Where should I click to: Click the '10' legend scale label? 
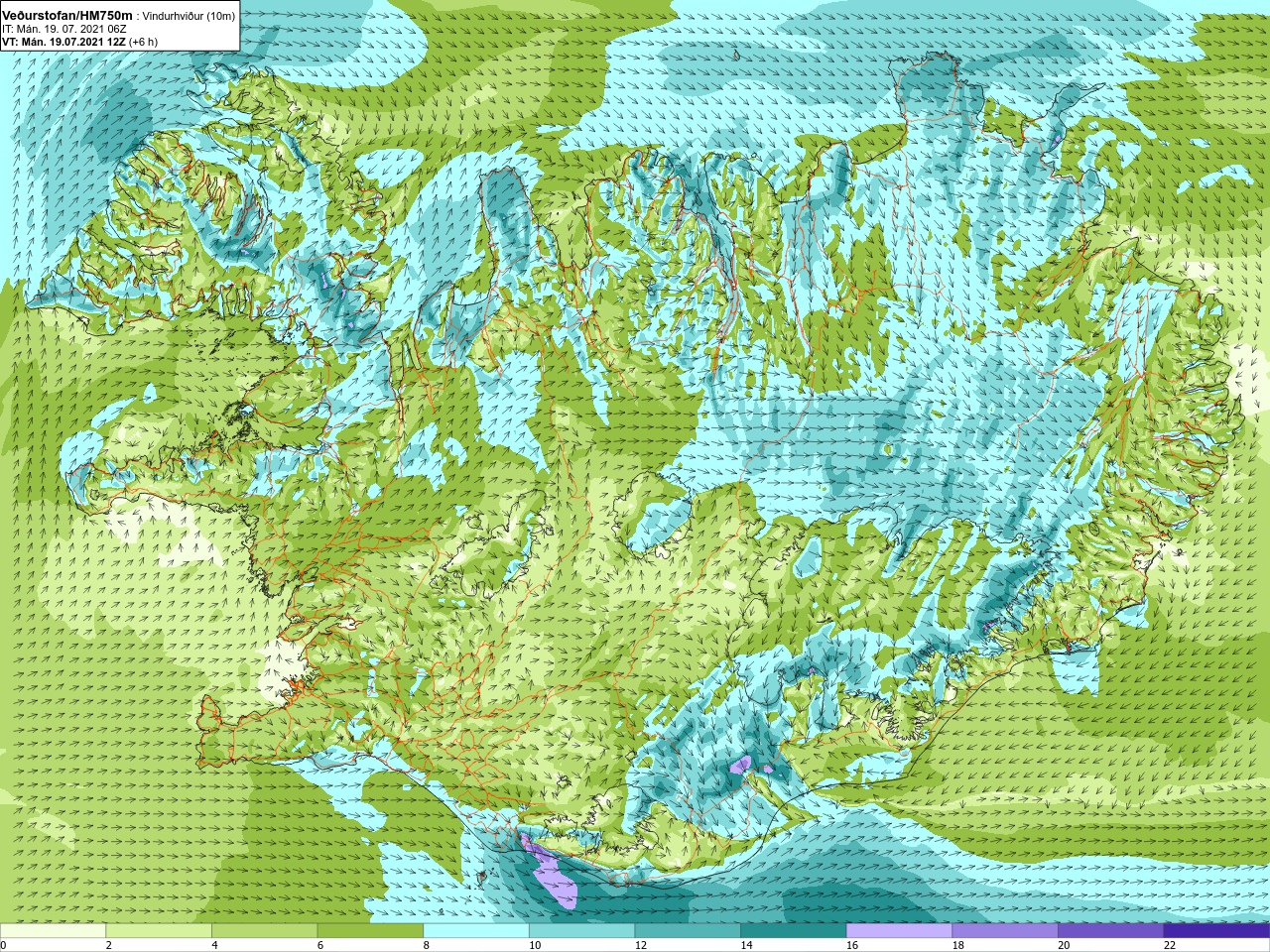[x=535, y=945]
